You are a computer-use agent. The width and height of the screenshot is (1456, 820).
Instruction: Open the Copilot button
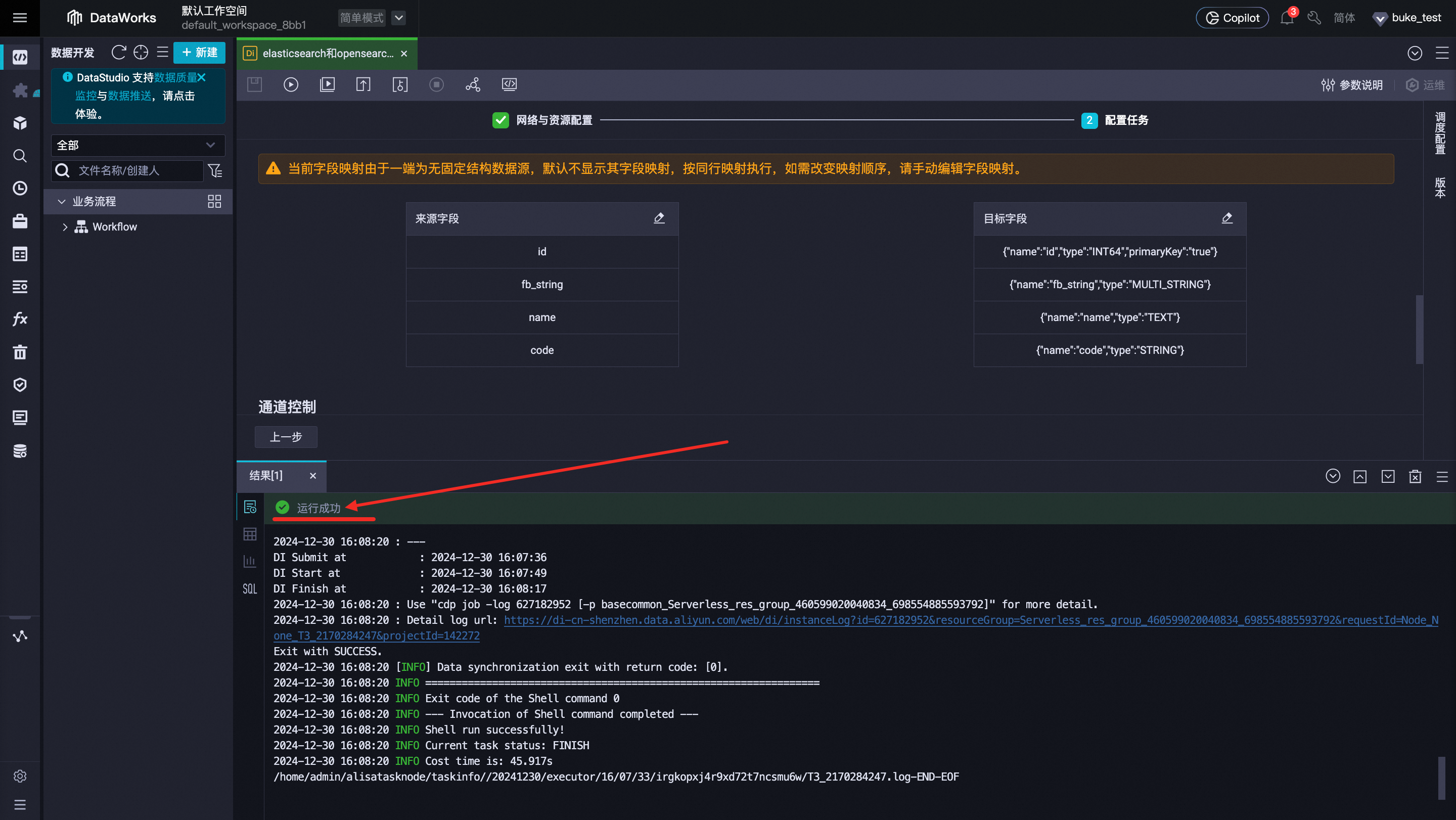click(1232, 18)
